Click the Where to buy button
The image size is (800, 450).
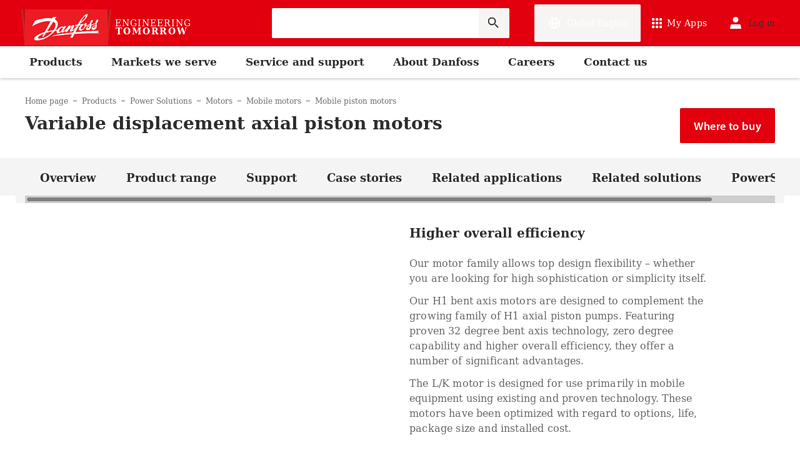click(727, 126)
